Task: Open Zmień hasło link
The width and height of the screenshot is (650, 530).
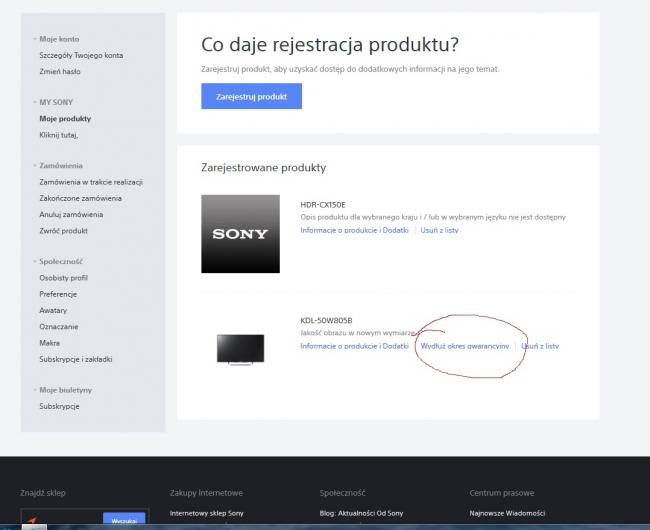Action: [60, 71]
